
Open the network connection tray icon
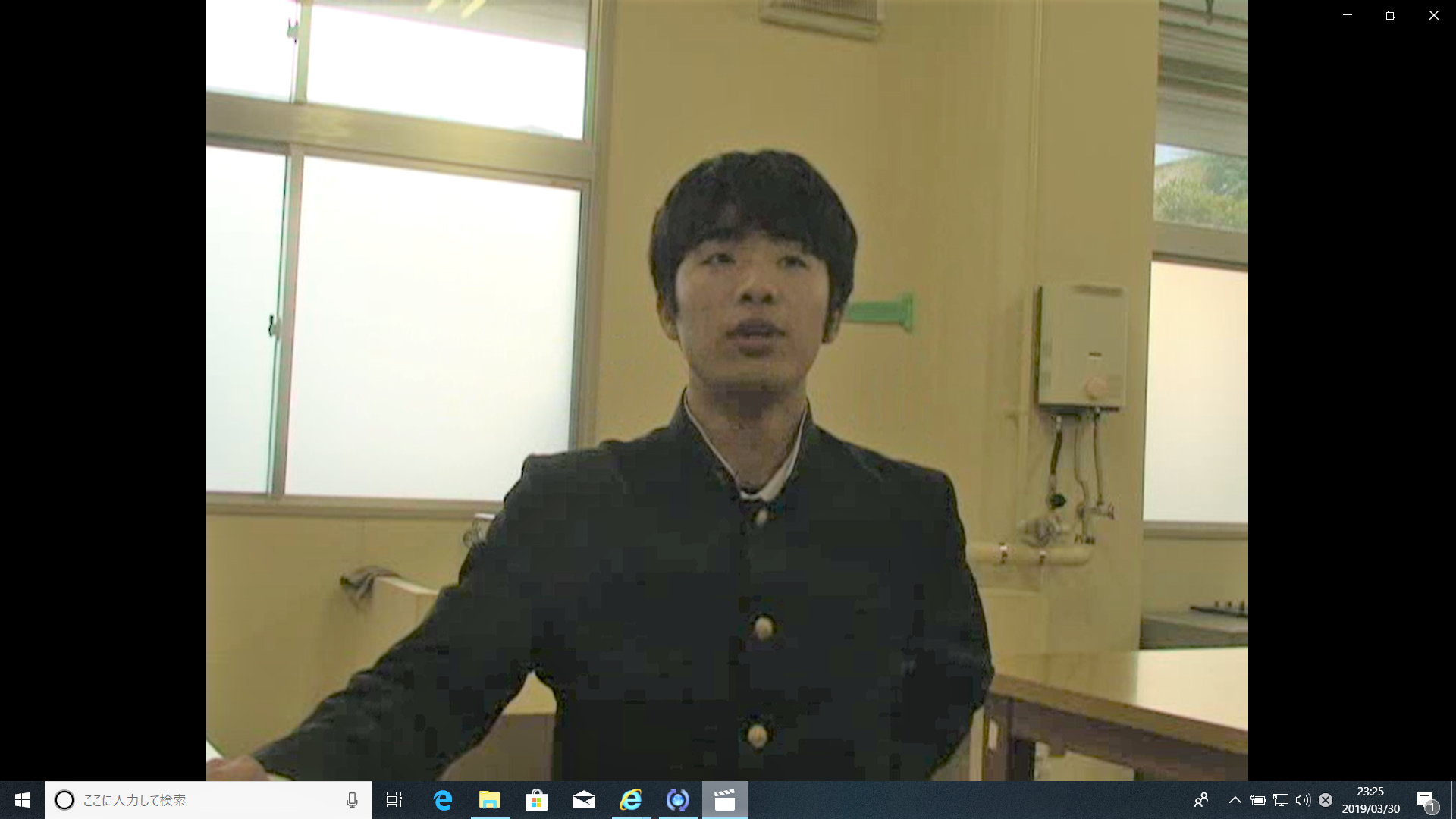click(1281, 800)
